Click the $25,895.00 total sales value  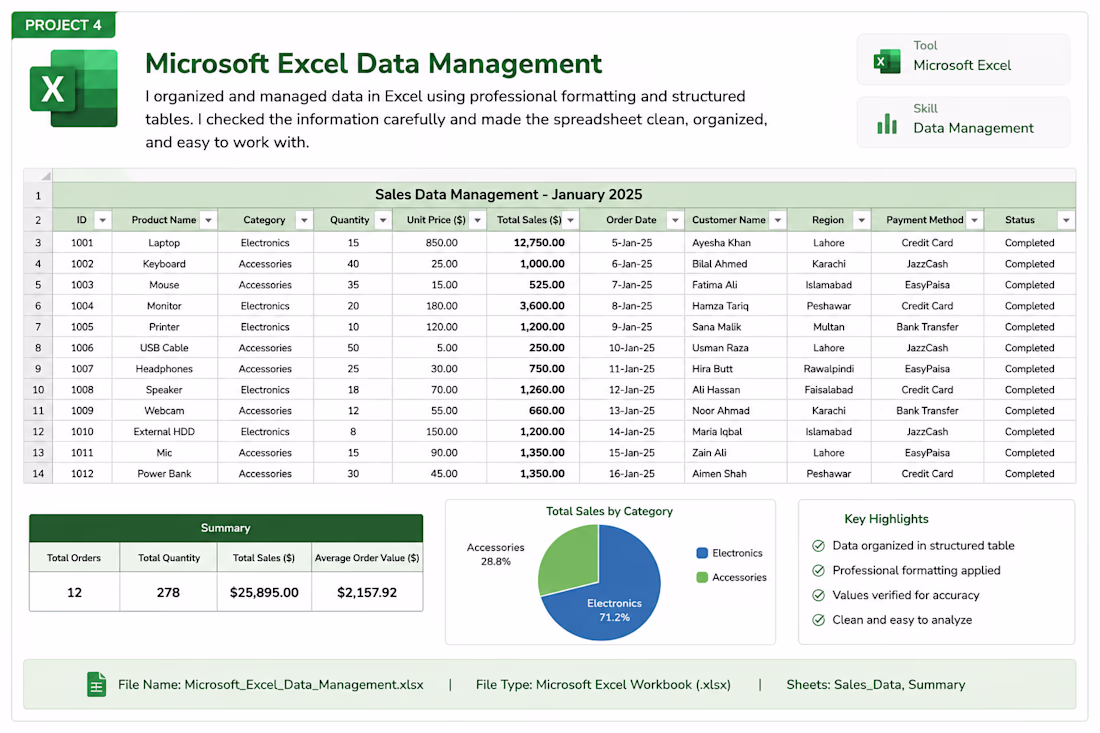tap(264, 592)
